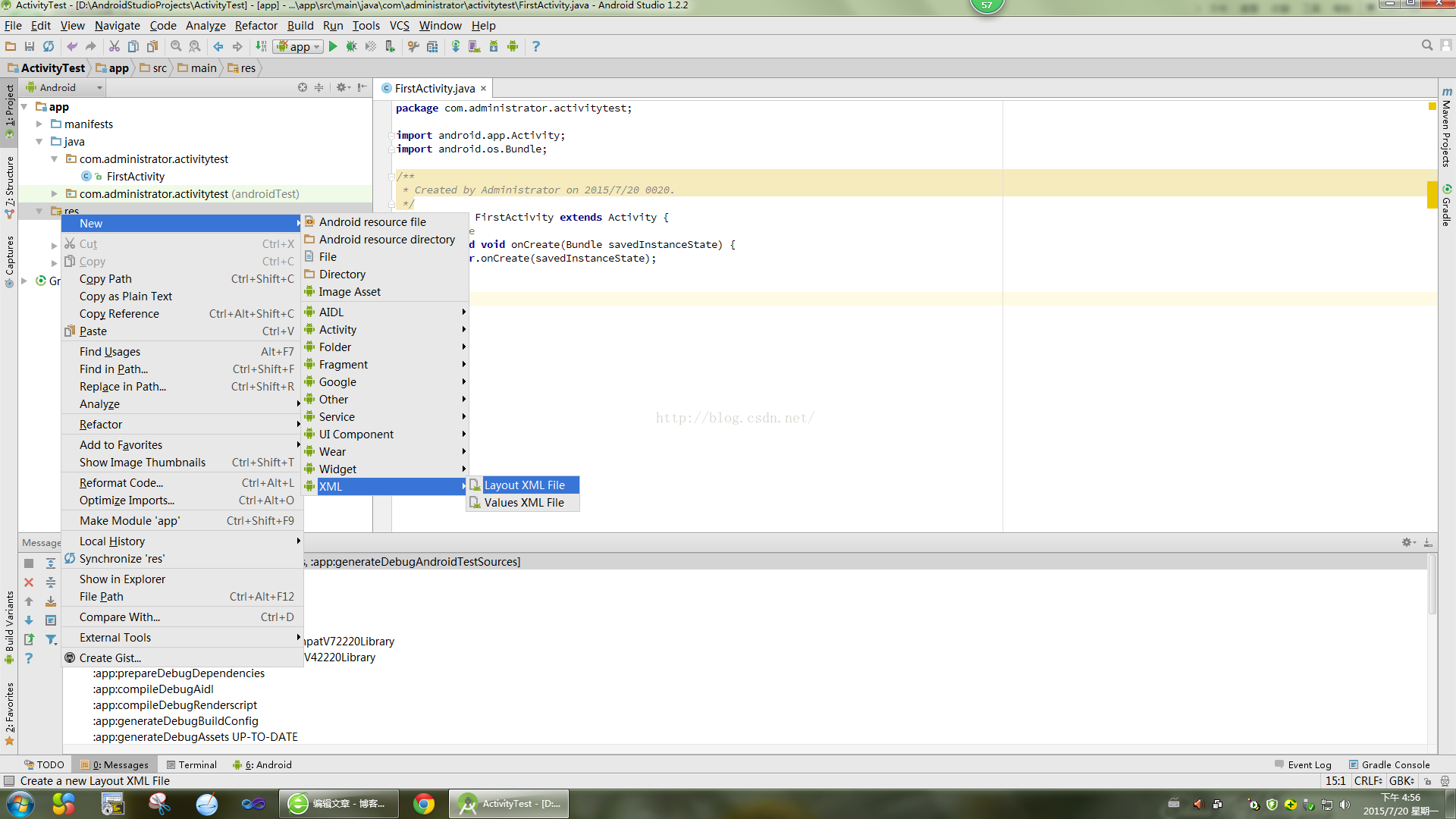Screen dimensions: 1456x819
Task: Click Scroll from Source target icon
Action: 303,87
